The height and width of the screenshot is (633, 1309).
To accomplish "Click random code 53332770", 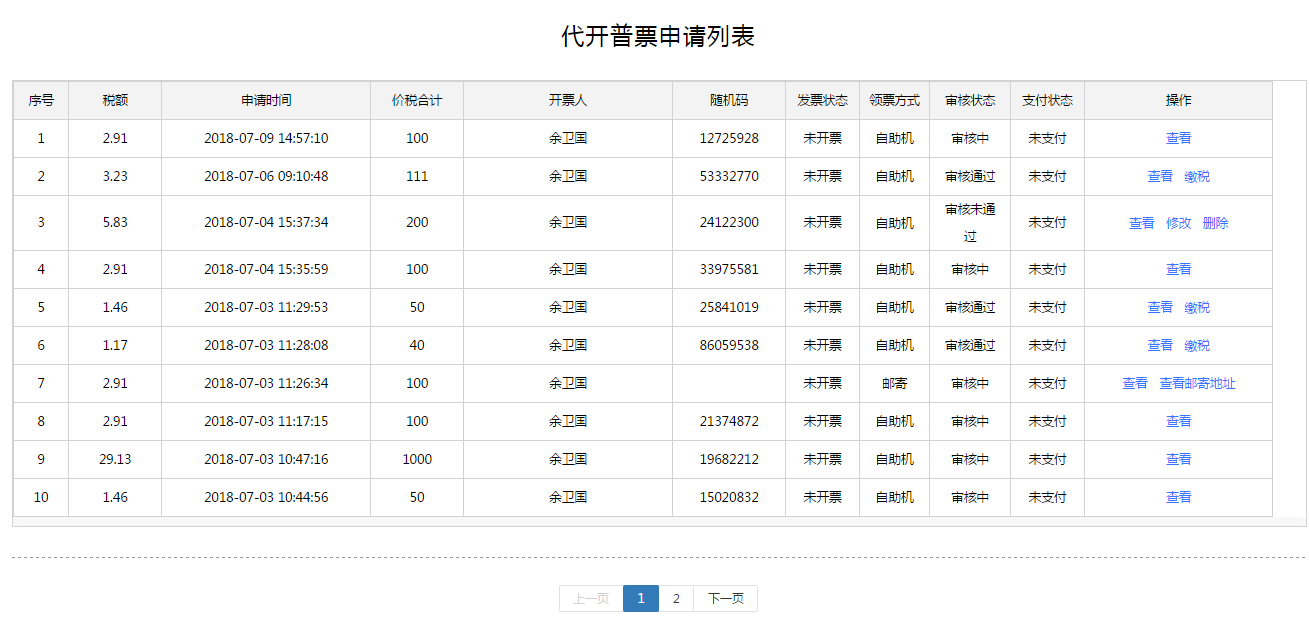I will coord(729,176).
